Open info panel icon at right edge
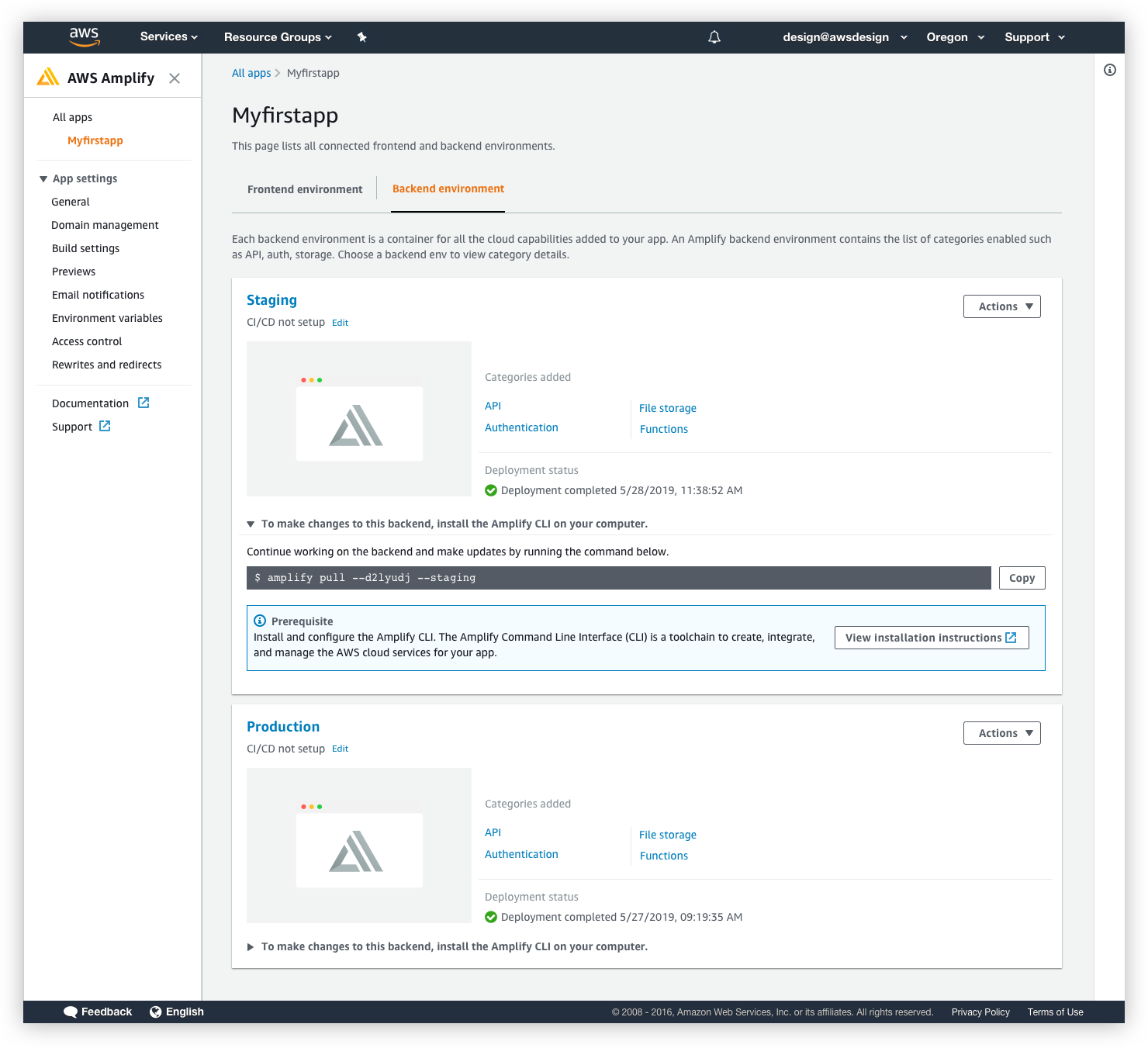Image resolution: width=1148 pixels, height=1048 pixels. point(1110,70)
